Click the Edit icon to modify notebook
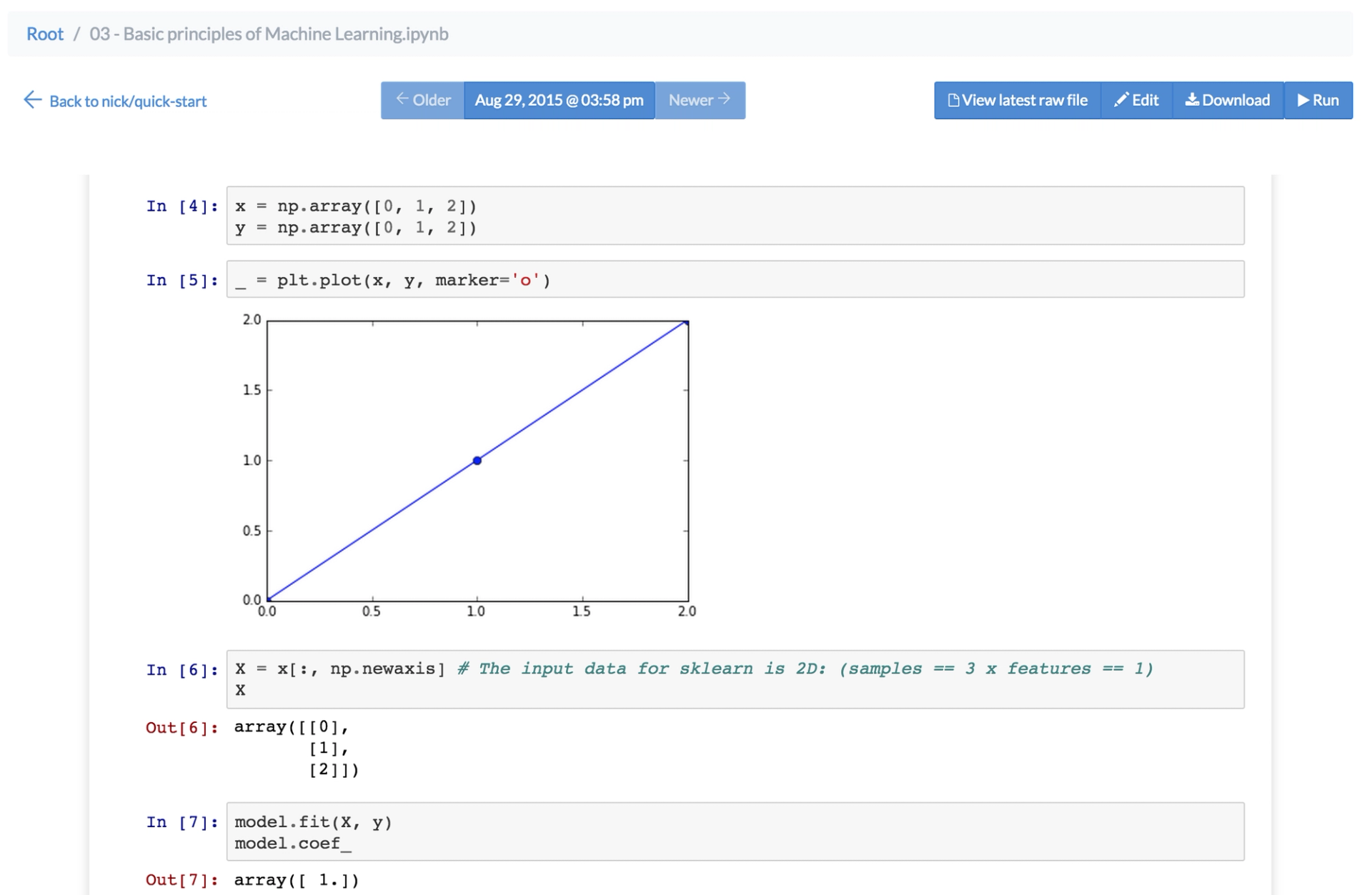 click(1141, 99)
